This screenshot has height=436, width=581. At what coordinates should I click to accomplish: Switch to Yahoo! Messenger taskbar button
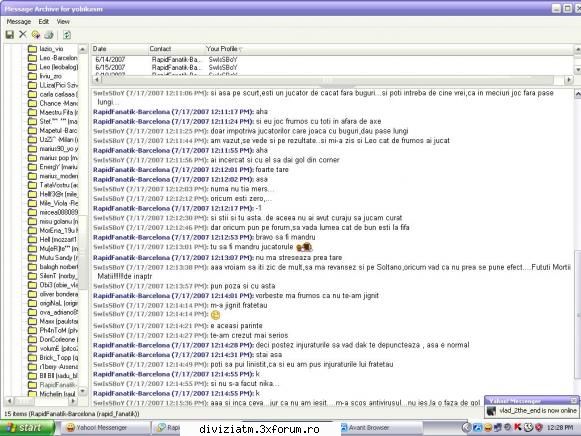pyautogui.click(x=105, y=427)
